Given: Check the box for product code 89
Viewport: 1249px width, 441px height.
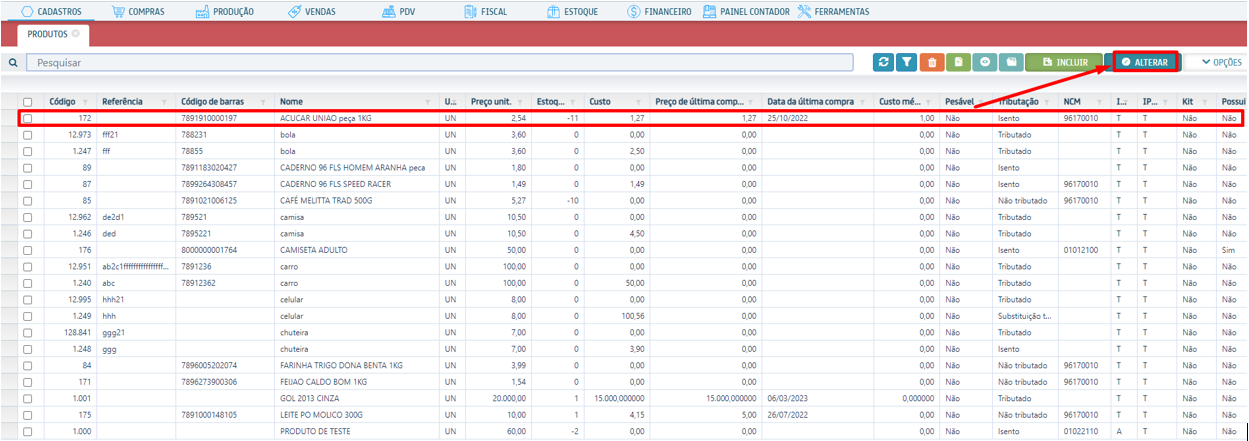Looking at the screenshot, I should (x=28, y=167).
